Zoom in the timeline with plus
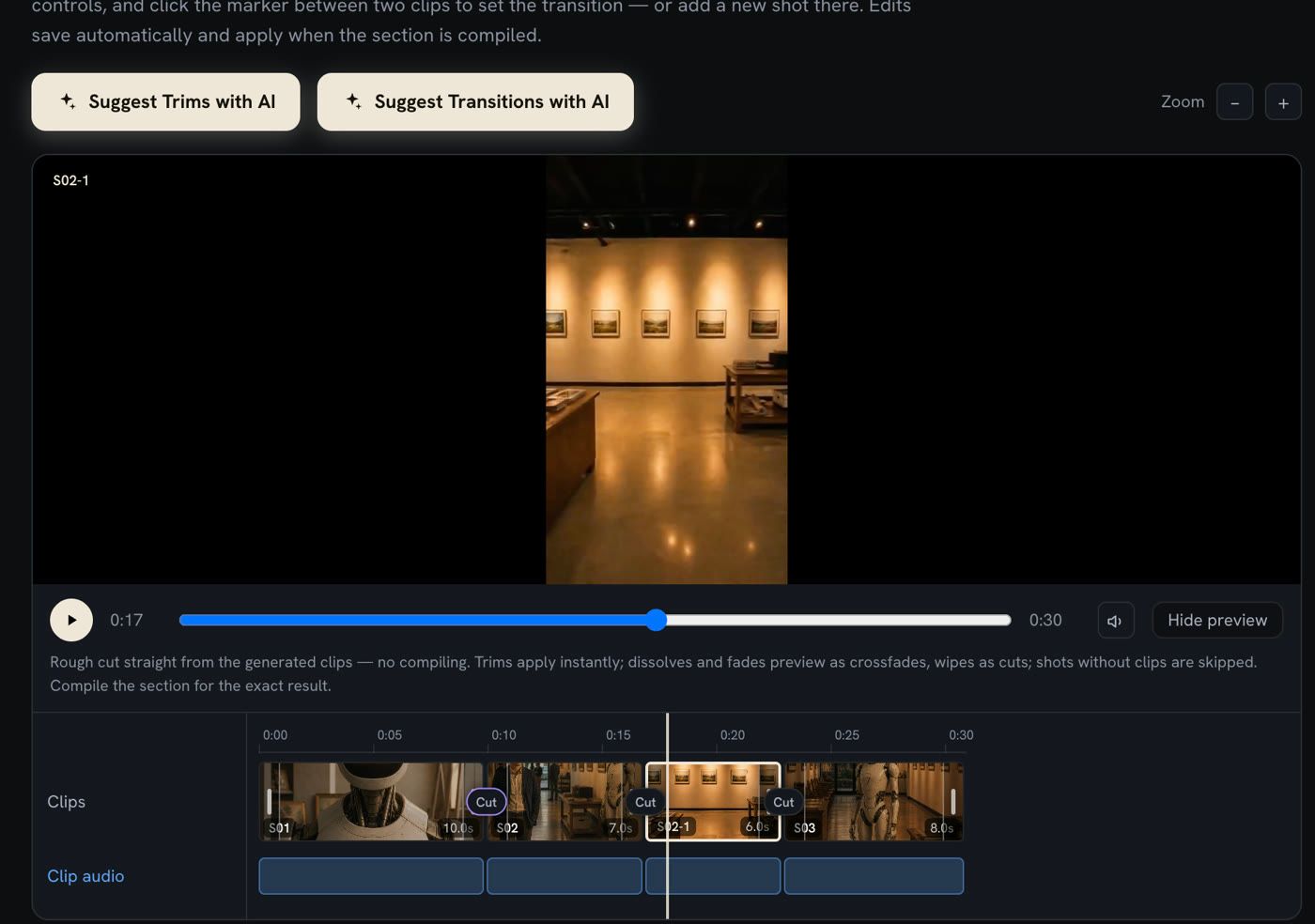The image size is (1315, 924). point(1283,102)
